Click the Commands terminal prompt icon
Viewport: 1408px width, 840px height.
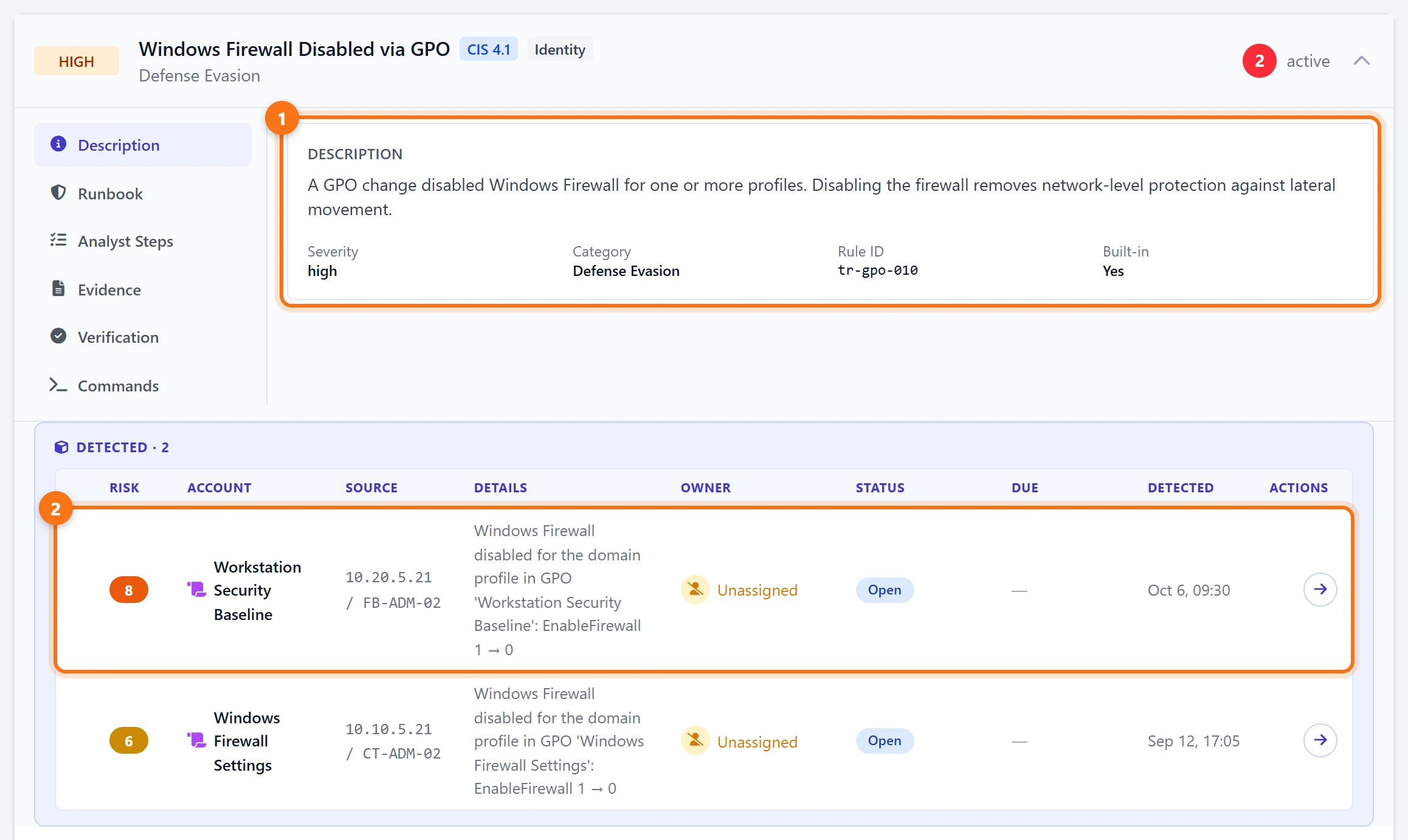[58, 385]
